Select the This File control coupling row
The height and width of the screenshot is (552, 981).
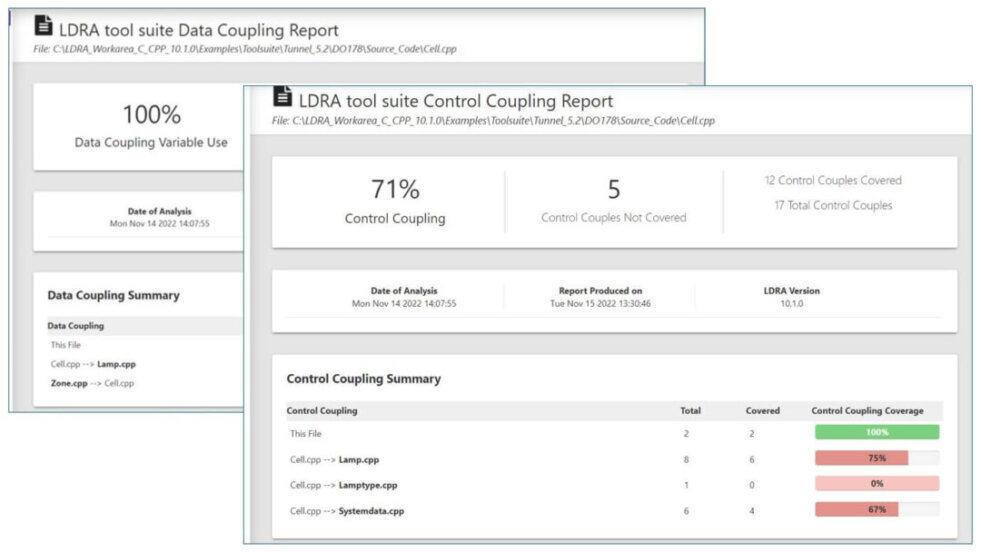pos(614,433)
